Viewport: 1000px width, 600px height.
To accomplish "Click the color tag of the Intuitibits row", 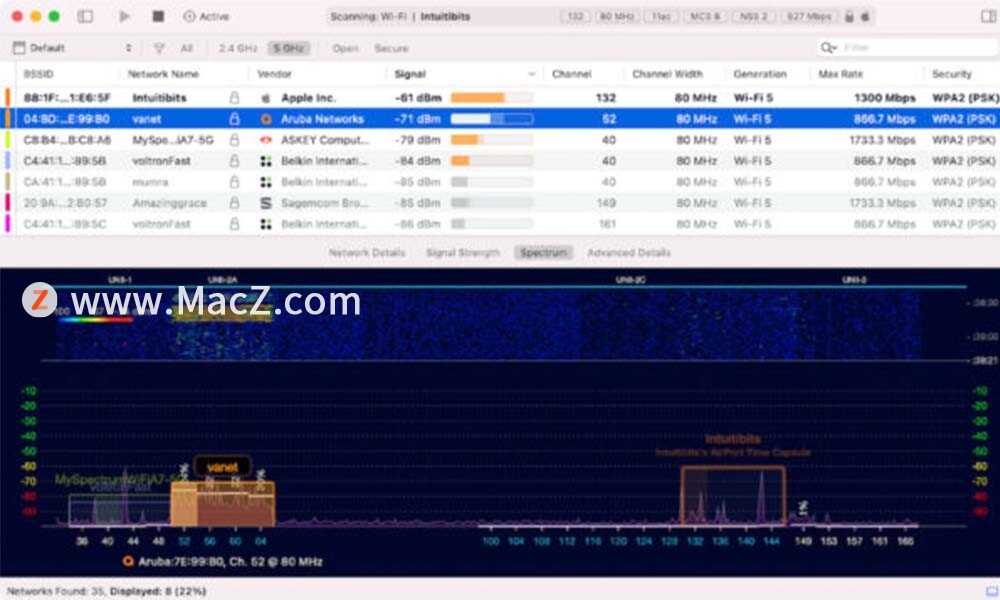I will (8, 98).
